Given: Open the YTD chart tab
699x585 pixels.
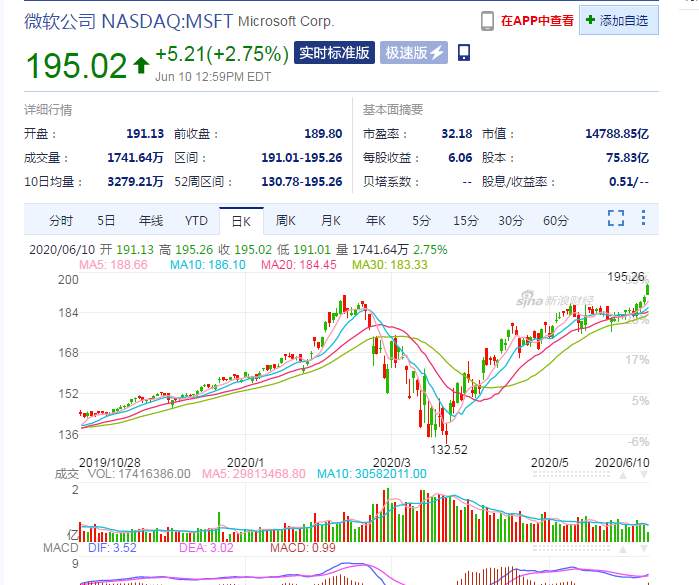Looking at the screenshot, I should pyautogui.click(x=196, y=220).
